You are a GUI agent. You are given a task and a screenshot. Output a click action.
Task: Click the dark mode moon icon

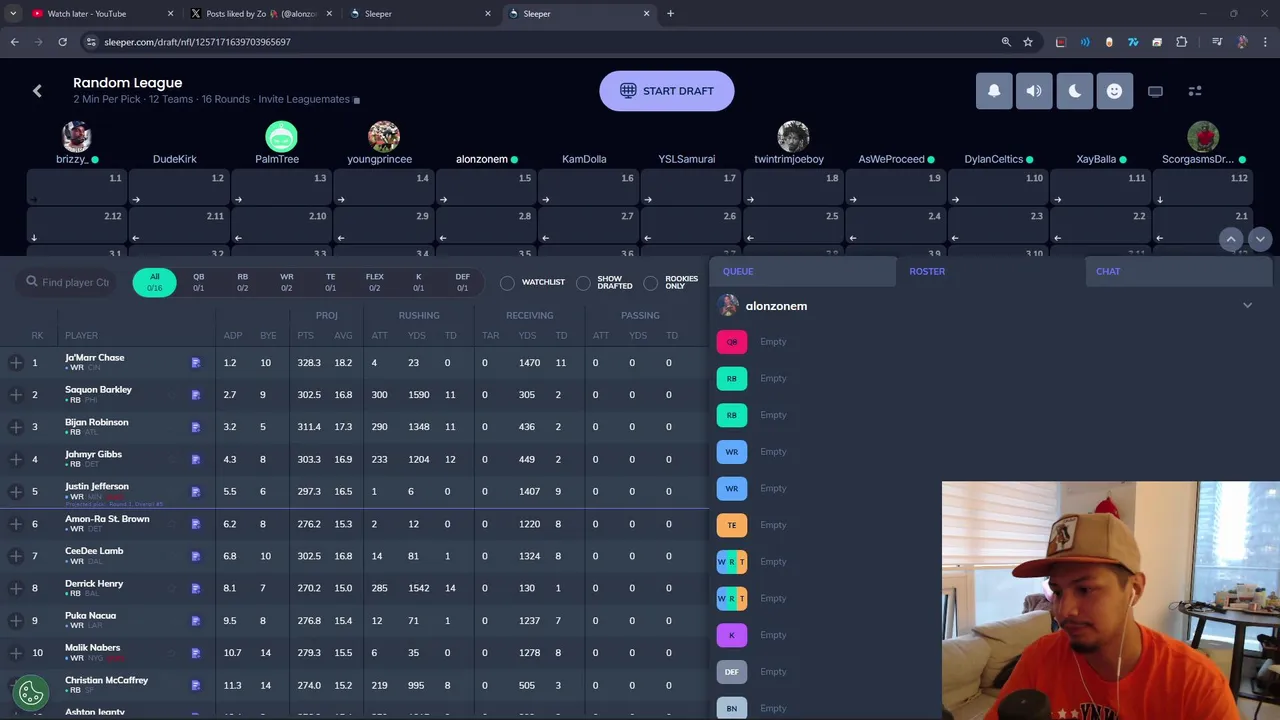coord(1074,91)
